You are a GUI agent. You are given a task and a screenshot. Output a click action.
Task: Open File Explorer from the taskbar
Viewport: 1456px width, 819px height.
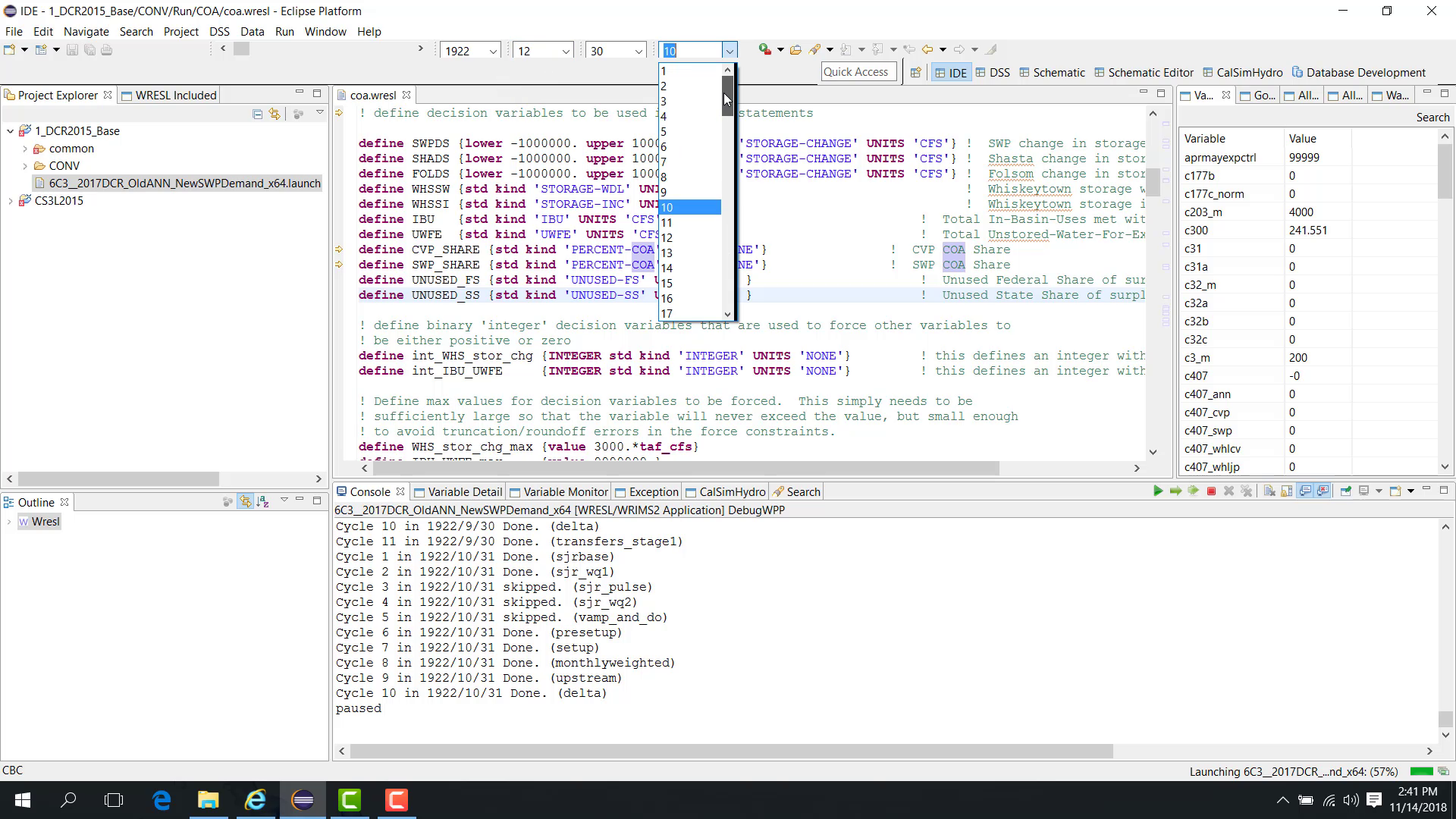pos(209,800)
